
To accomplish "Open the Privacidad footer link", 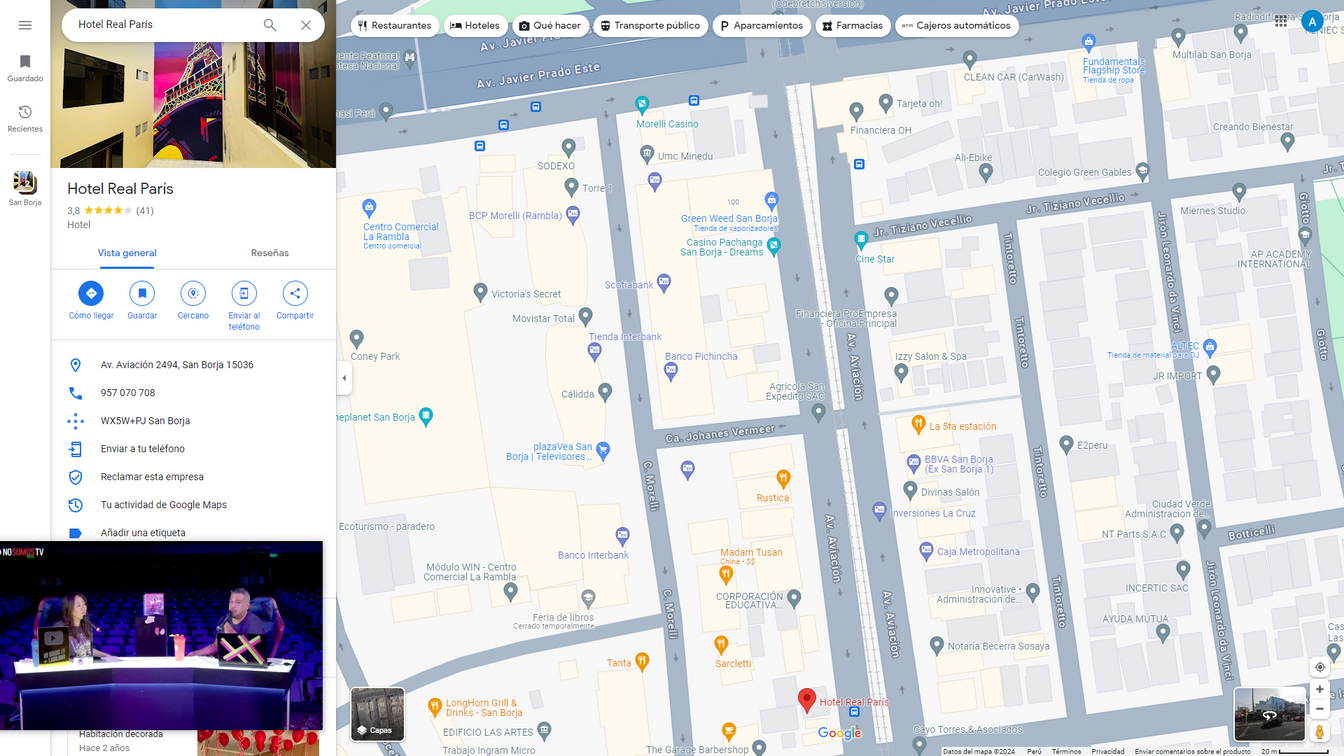I will pos(1107,751).
